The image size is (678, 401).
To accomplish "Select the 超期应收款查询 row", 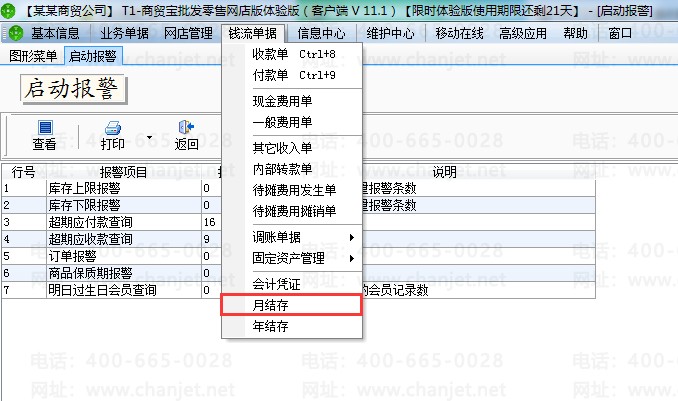I will 298,239.
